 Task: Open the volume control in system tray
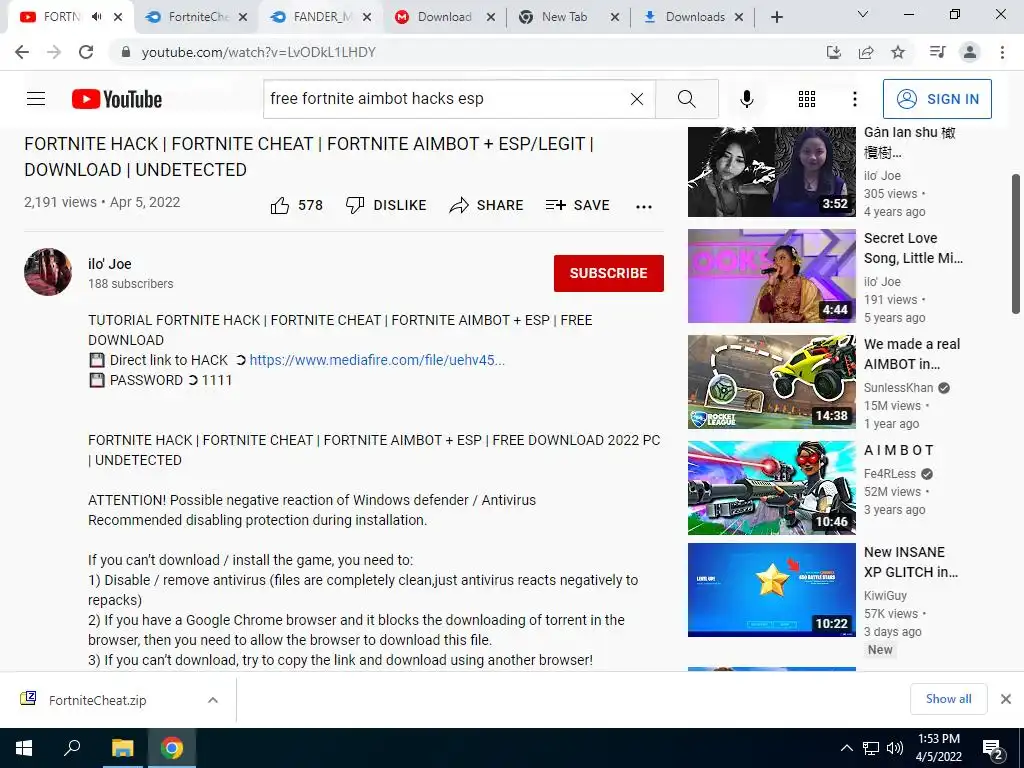click(895, 748)
